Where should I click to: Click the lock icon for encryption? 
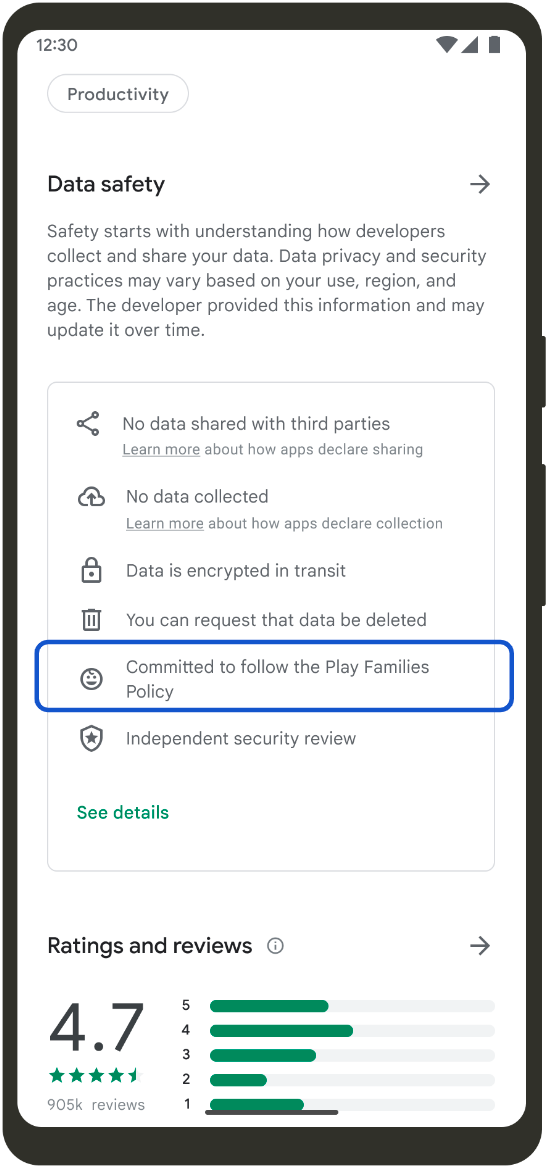point(91,571)
